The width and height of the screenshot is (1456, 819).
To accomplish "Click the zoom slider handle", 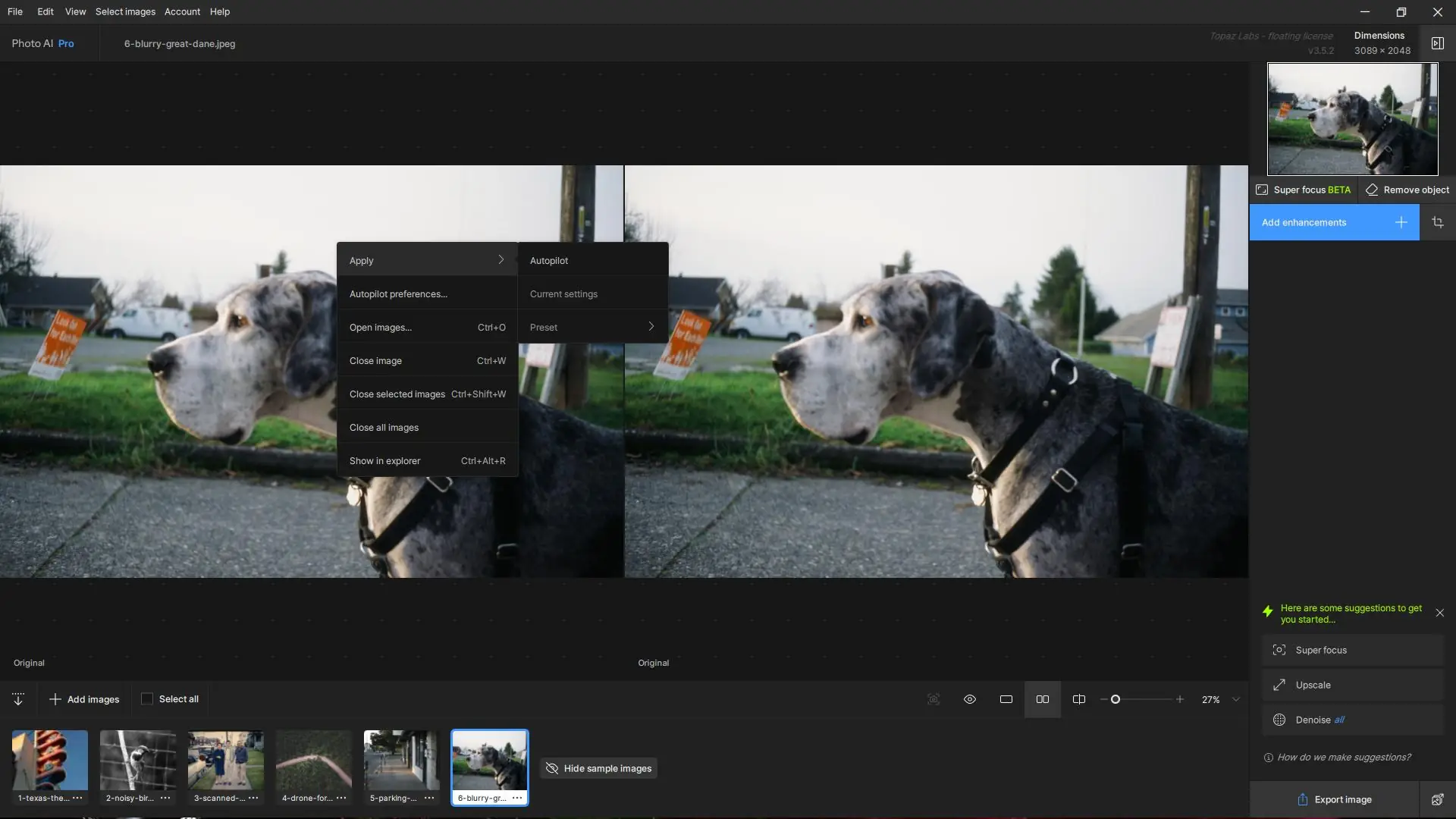I will 1115,699.
